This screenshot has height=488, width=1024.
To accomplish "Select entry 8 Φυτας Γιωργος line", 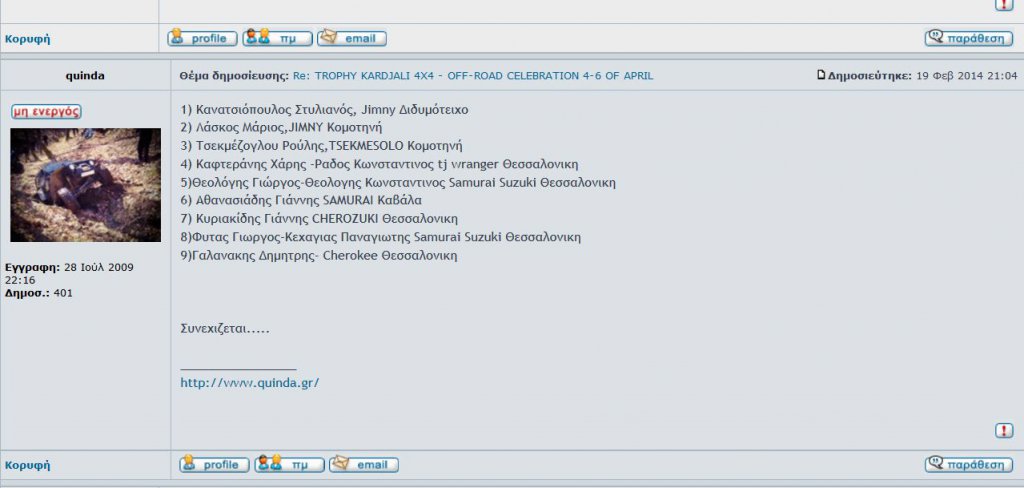I will [x=381, y=237].
